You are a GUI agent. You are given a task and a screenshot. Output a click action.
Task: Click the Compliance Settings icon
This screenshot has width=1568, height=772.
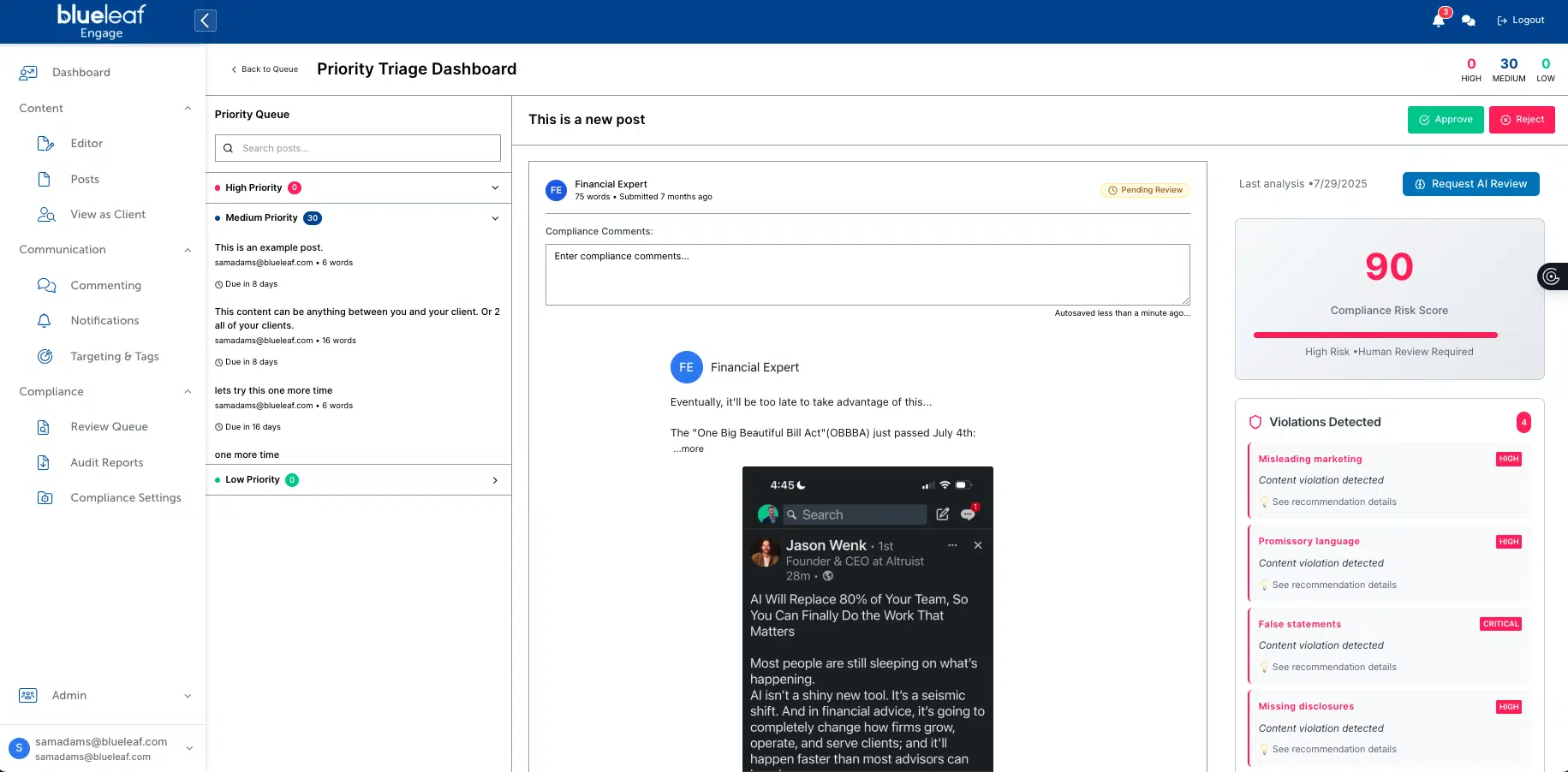point(45,498)
